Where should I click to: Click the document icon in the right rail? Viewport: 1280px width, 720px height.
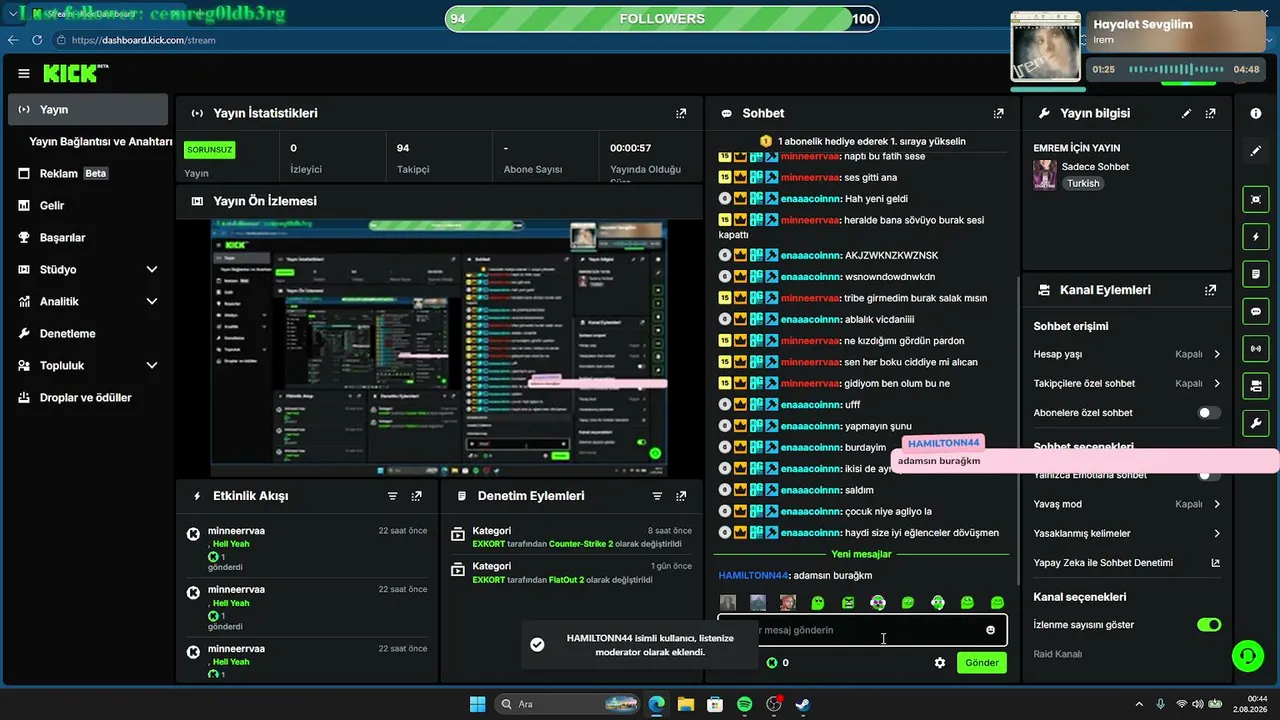click(1256, 274)
